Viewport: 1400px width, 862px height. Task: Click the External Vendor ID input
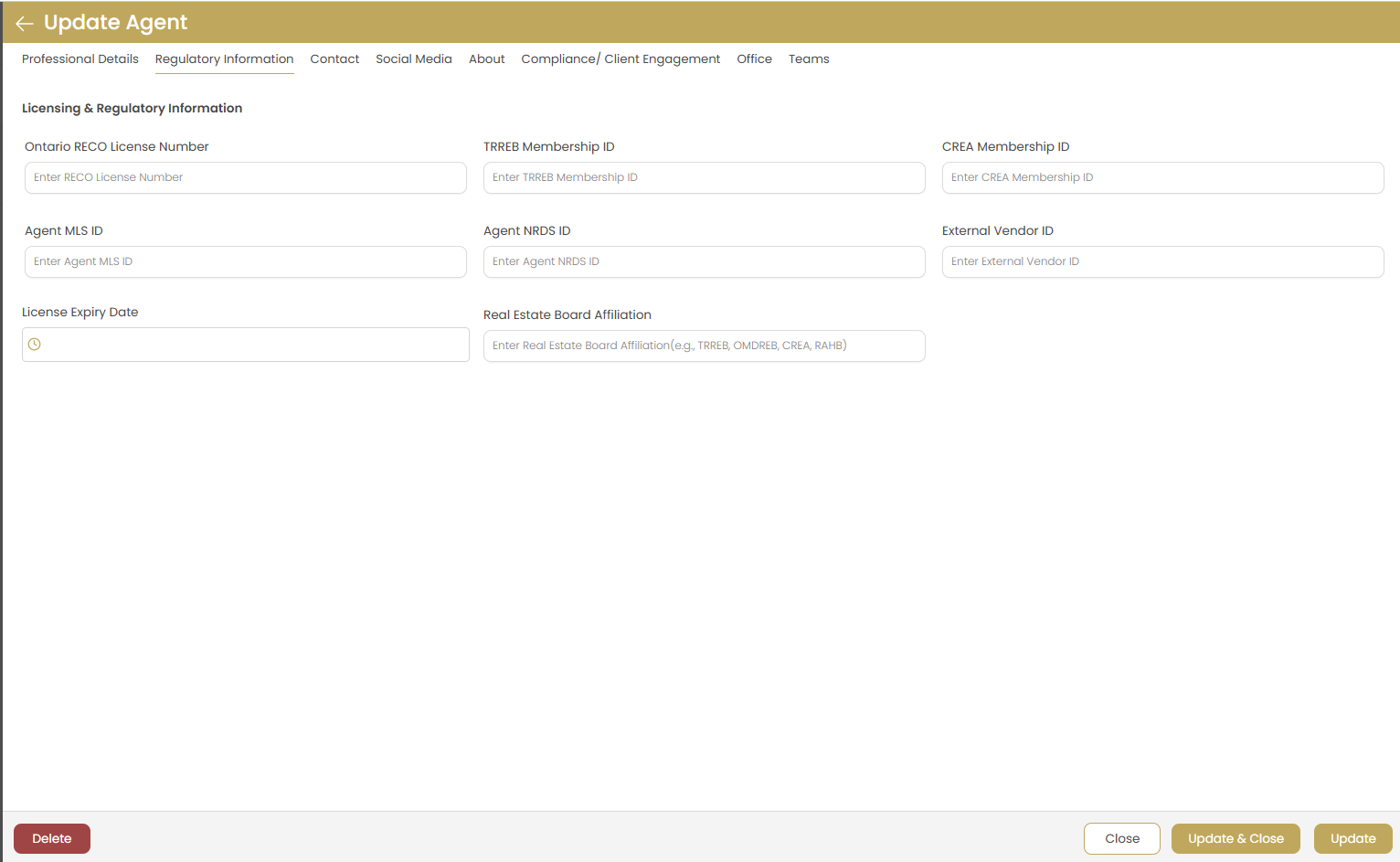[1162, 261]
